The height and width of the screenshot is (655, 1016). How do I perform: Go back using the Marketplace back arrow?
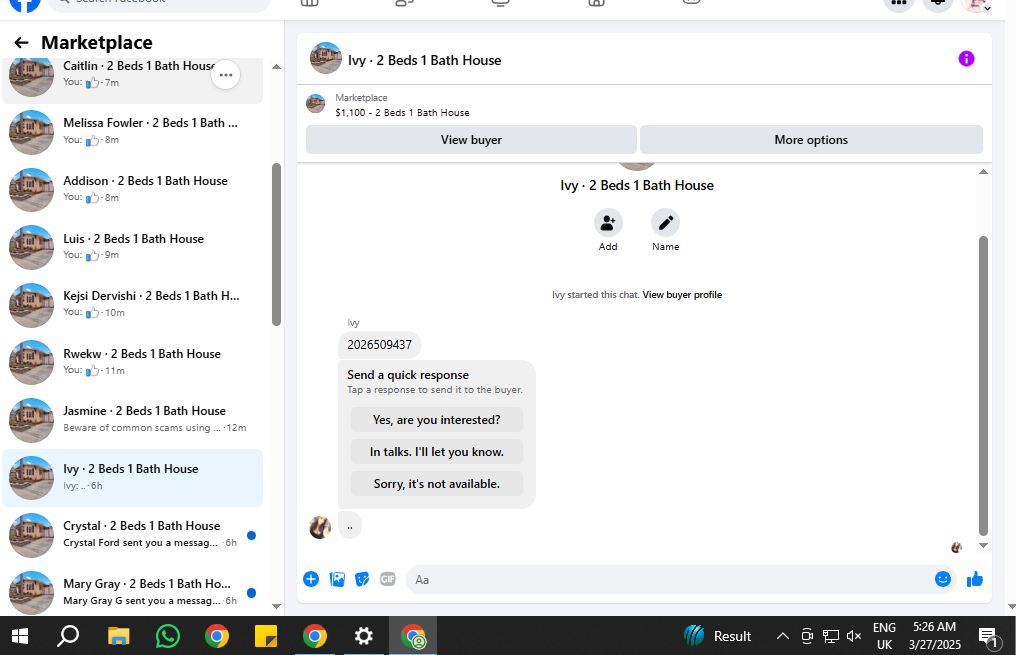tap(21, 43)
